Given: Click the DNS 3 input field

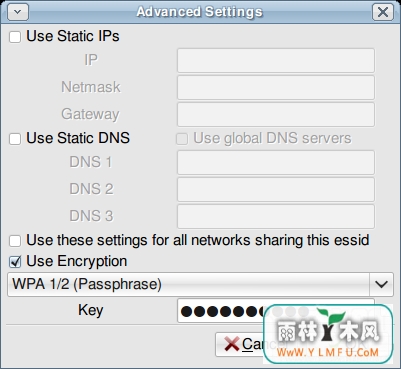Looking at the screenshot, I should point(276,216).
